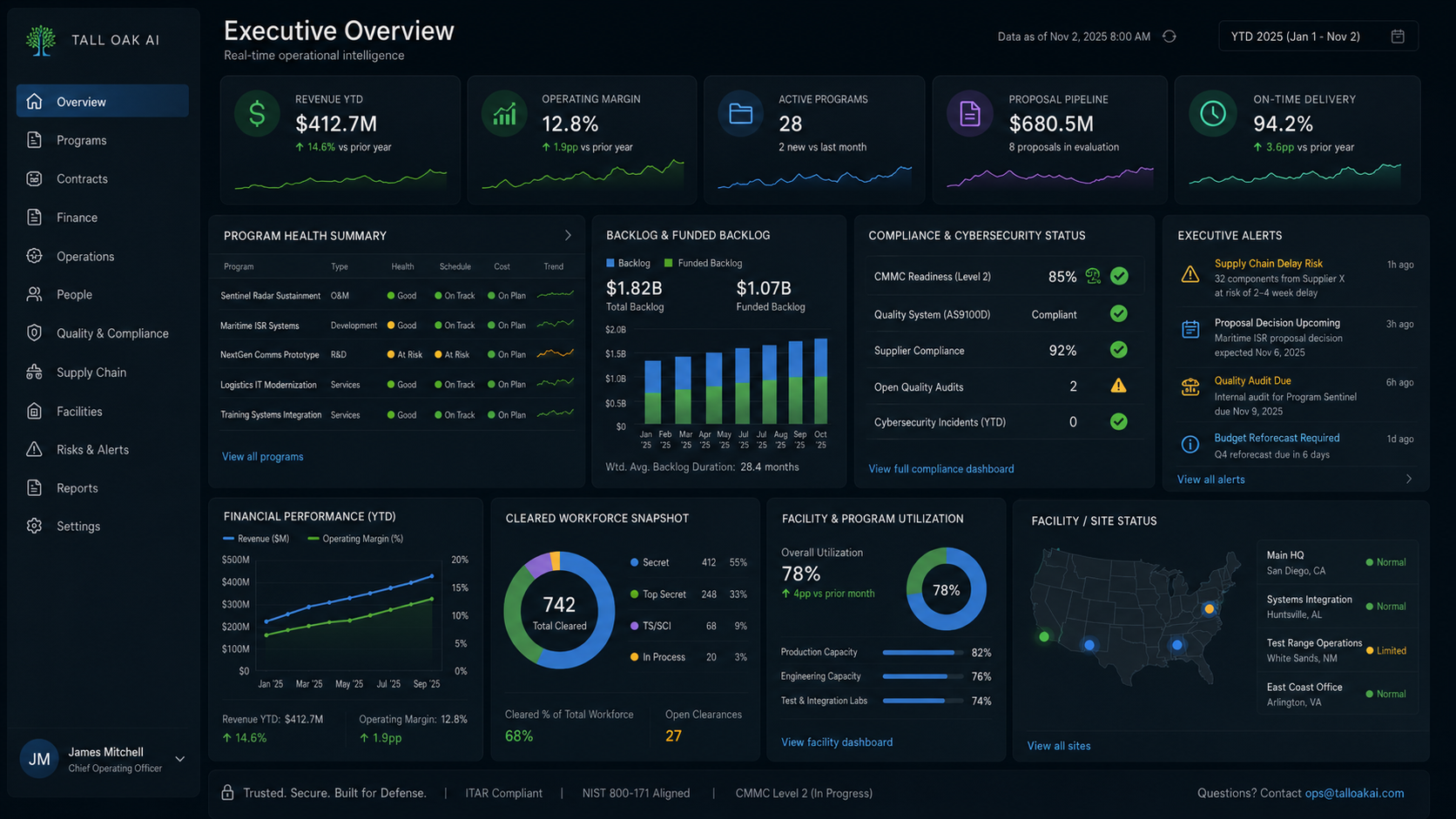Select People in the sidebar
1456x819 pixels.
(x=103, y=294)
